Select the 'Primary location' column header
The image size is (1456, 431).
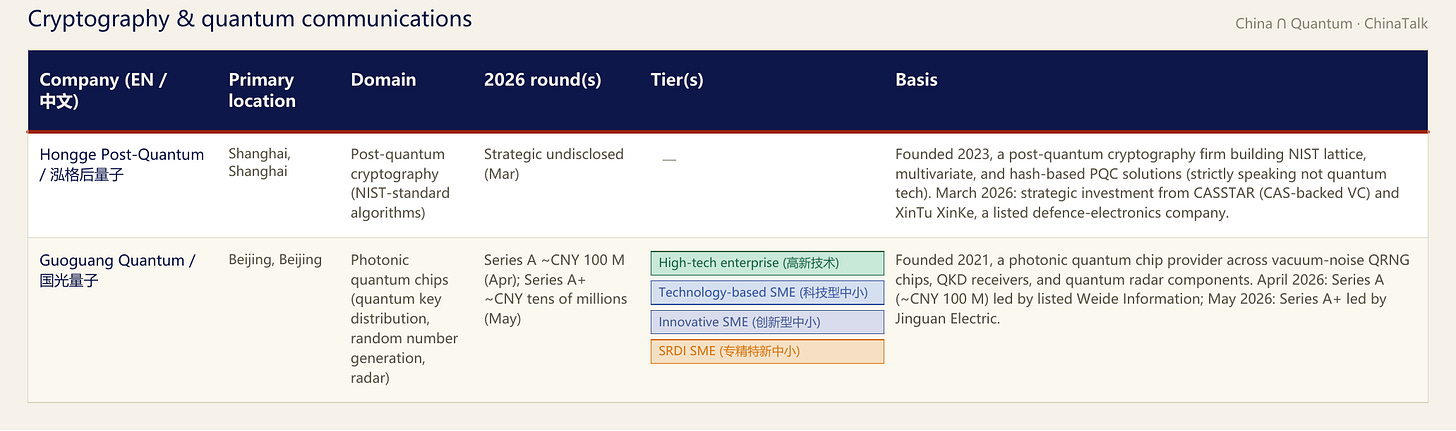click(x=262, y=90)
